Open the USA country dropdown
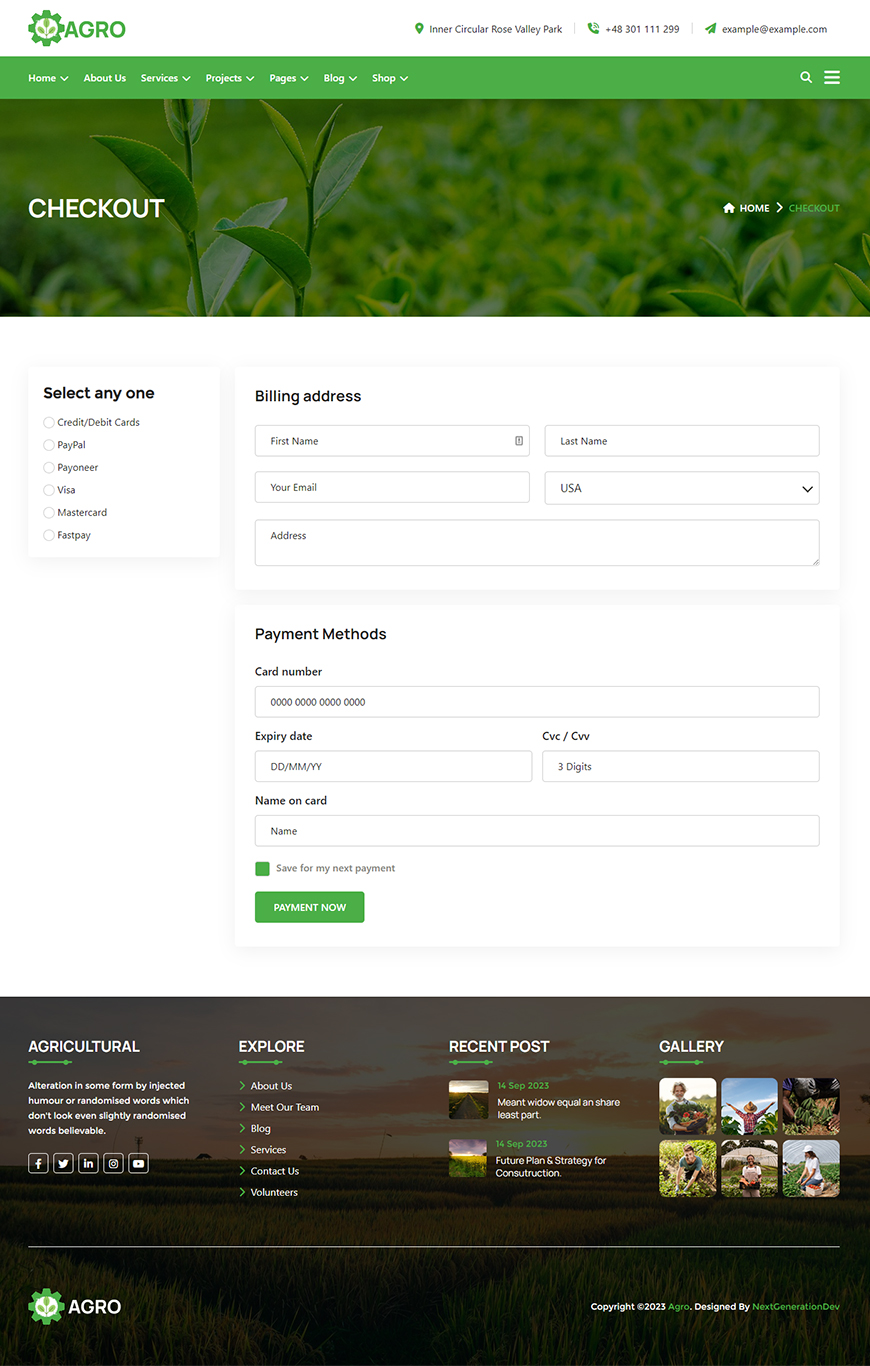Viewport: 870px width, 1366px height. 681,488
